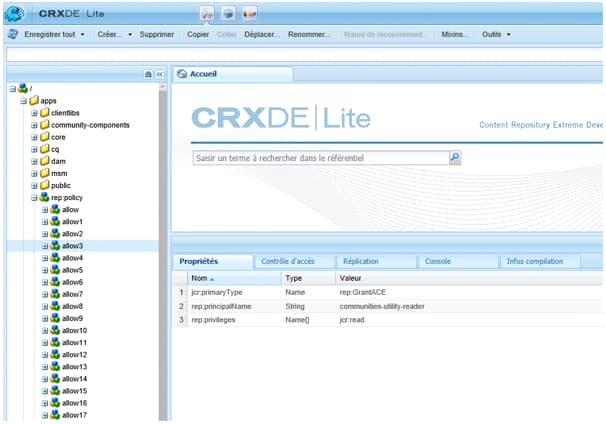Click the Renommer button
Image resolution: width=606 pixels, height=424 pixels.
pos(309,34)
